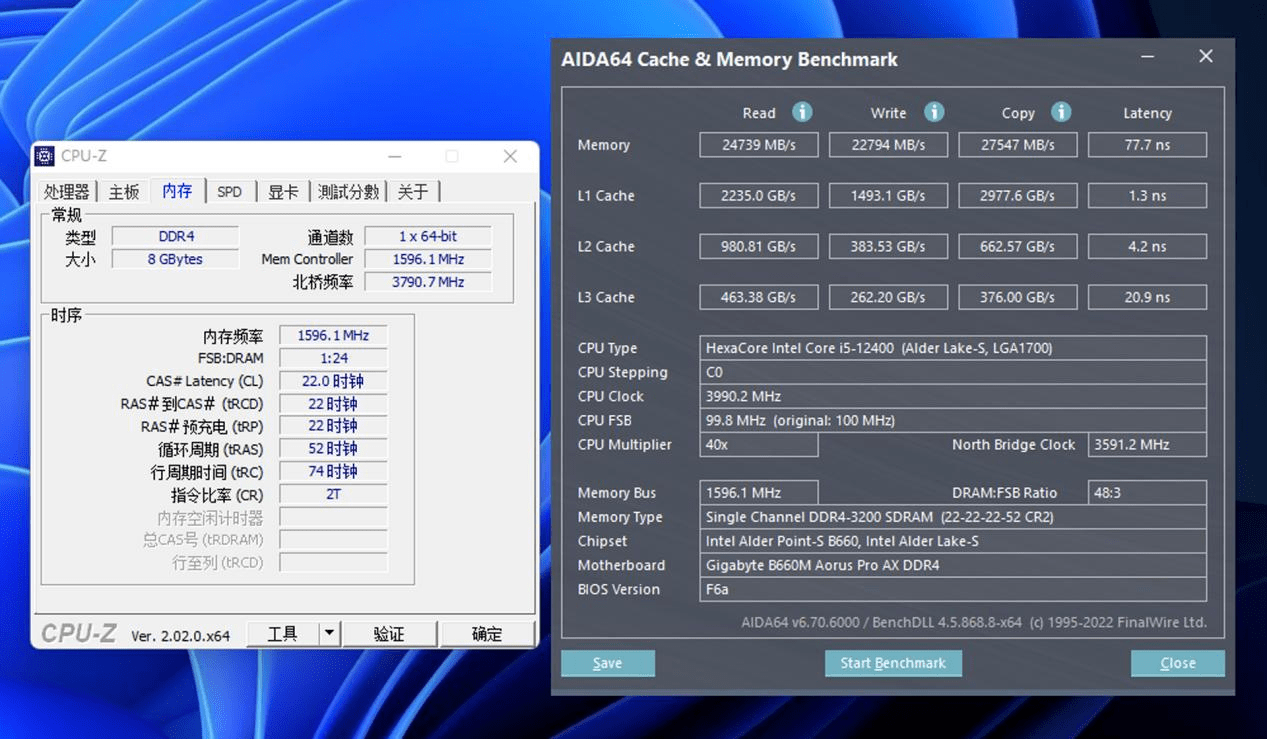Viewport: 1267px width, 739px height.
Task: Close AIDA64 window using title bar X
Action: (x=1206, y=57)
